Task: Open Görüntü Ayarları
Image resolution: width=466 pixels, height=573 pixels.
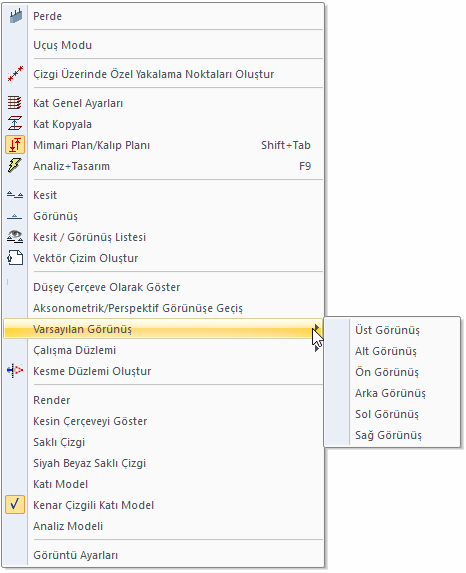Action: 76,555
